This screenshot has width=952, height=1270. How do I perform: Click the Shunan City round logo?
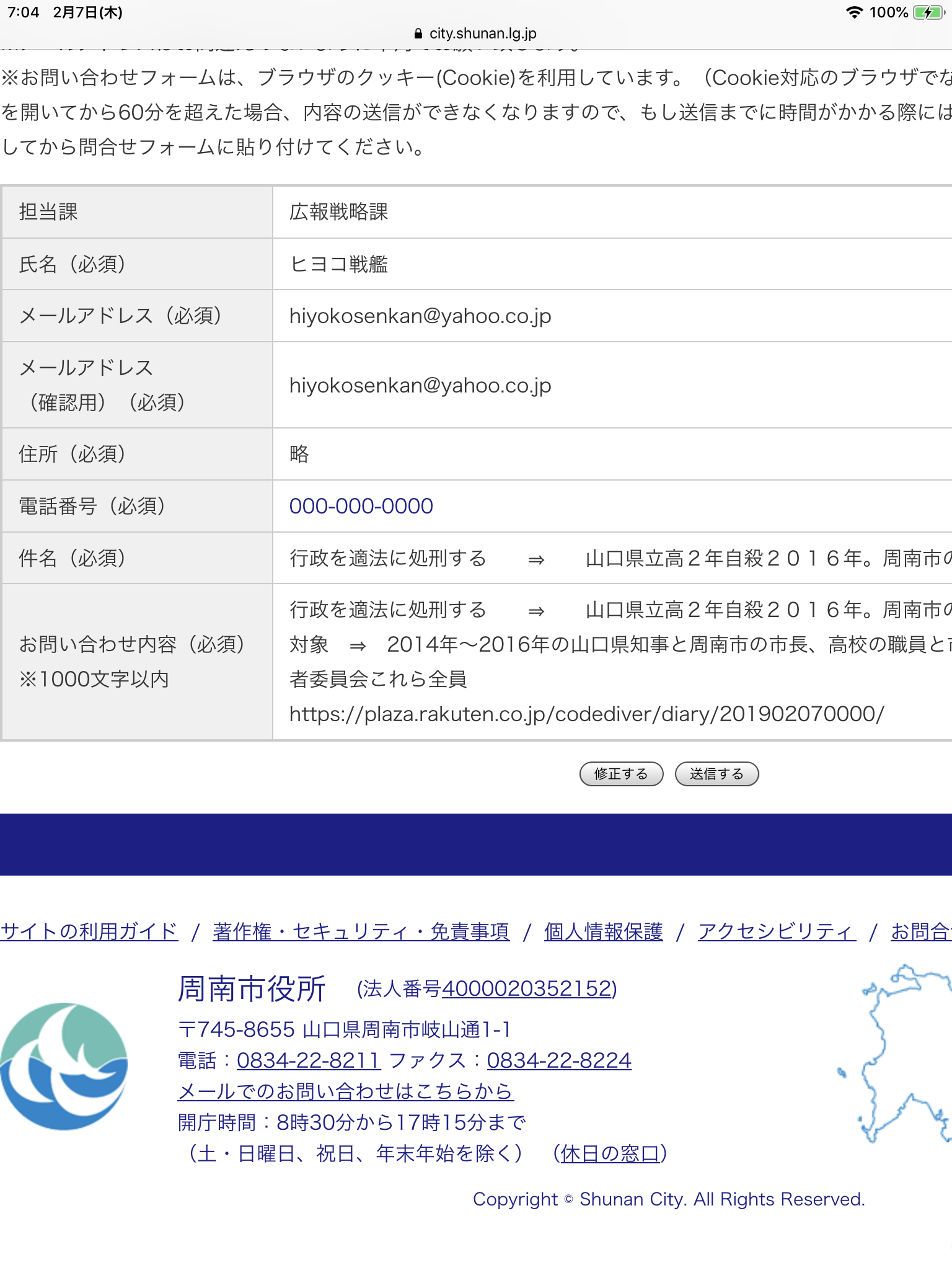click(64, 1066)
